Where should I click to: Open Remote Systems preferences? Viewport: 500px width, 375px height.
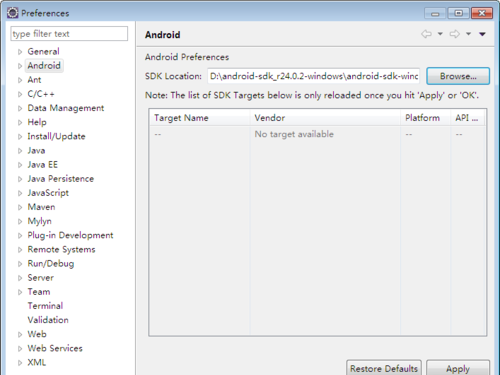(61, 249)
